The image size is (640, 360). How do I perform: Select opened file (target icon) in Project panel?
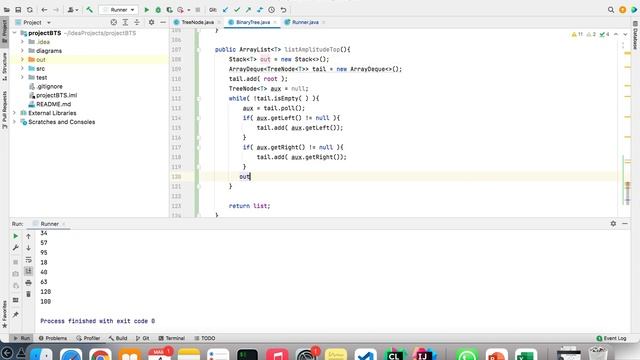114,22
